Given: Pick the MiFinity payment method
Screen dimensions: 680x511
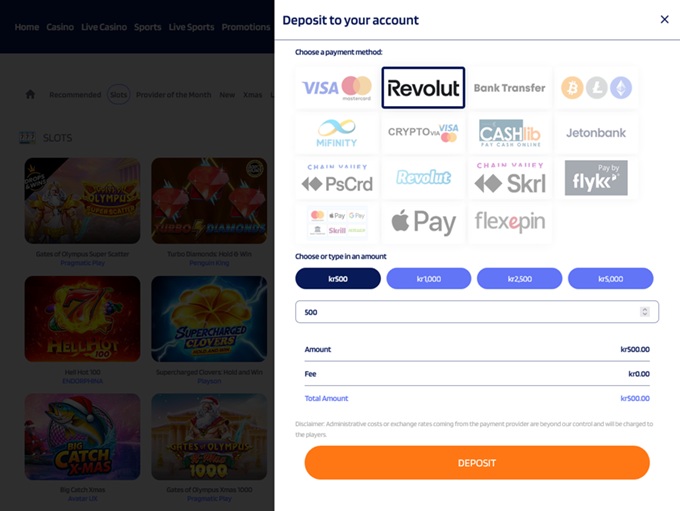Looking at the screenshot, I should [337, 133].
